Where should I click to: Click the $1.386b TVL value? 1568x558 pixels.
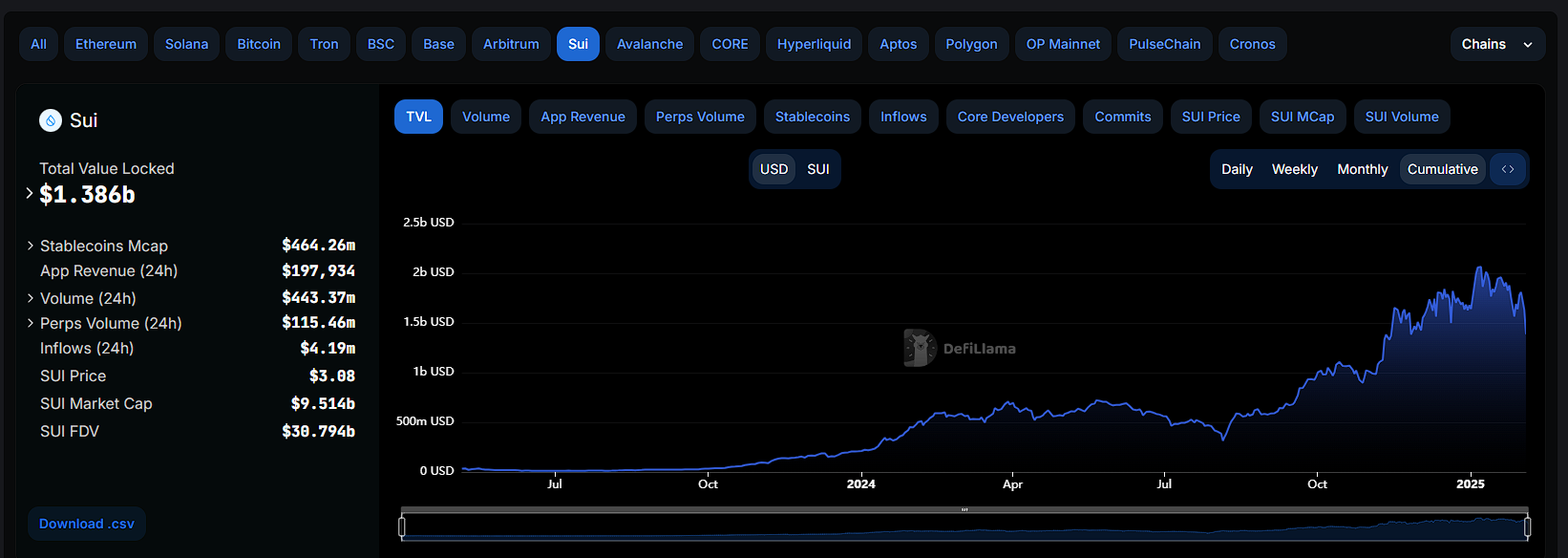(x=87, y=195)
